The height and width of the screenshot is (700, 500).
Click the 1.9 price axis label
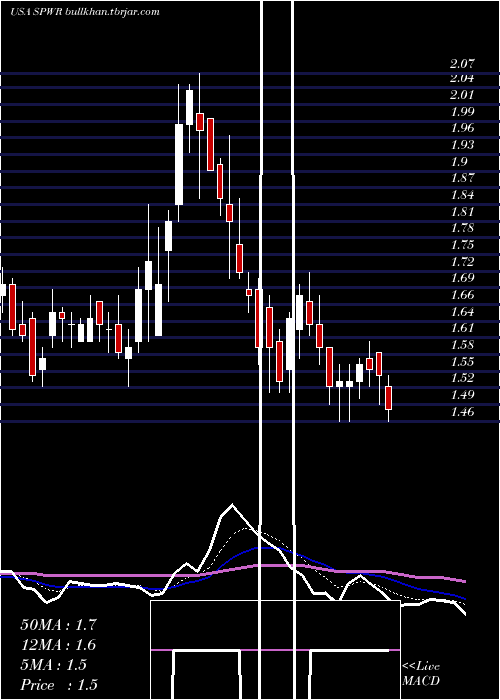(x=458, y=162)
